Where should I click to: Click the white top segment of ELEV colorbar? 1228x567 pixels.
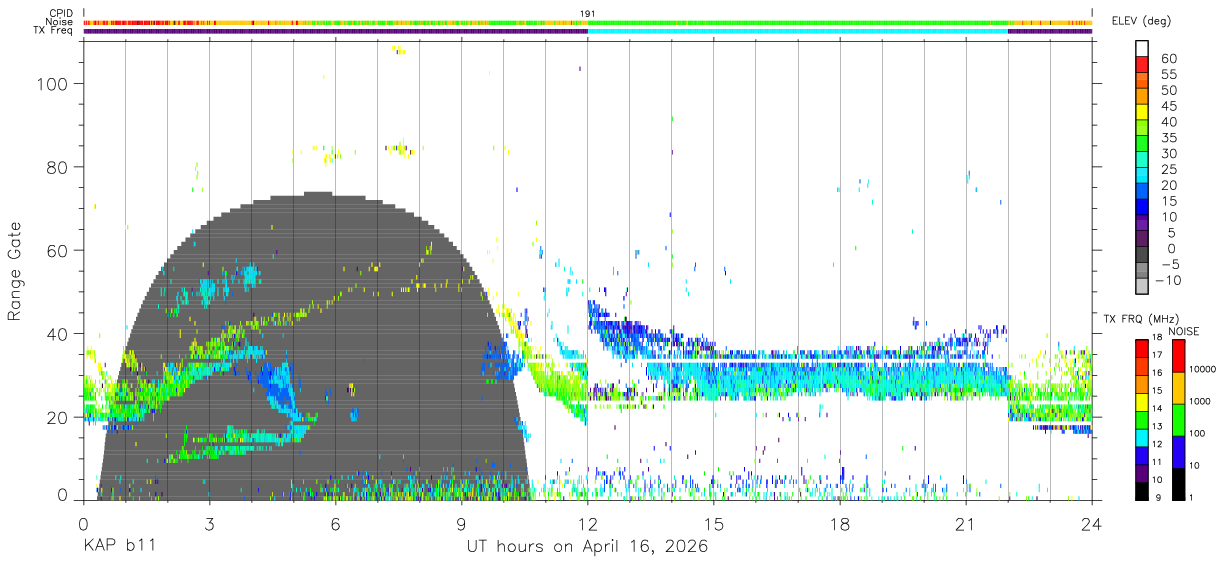(x=1143, y=49)
